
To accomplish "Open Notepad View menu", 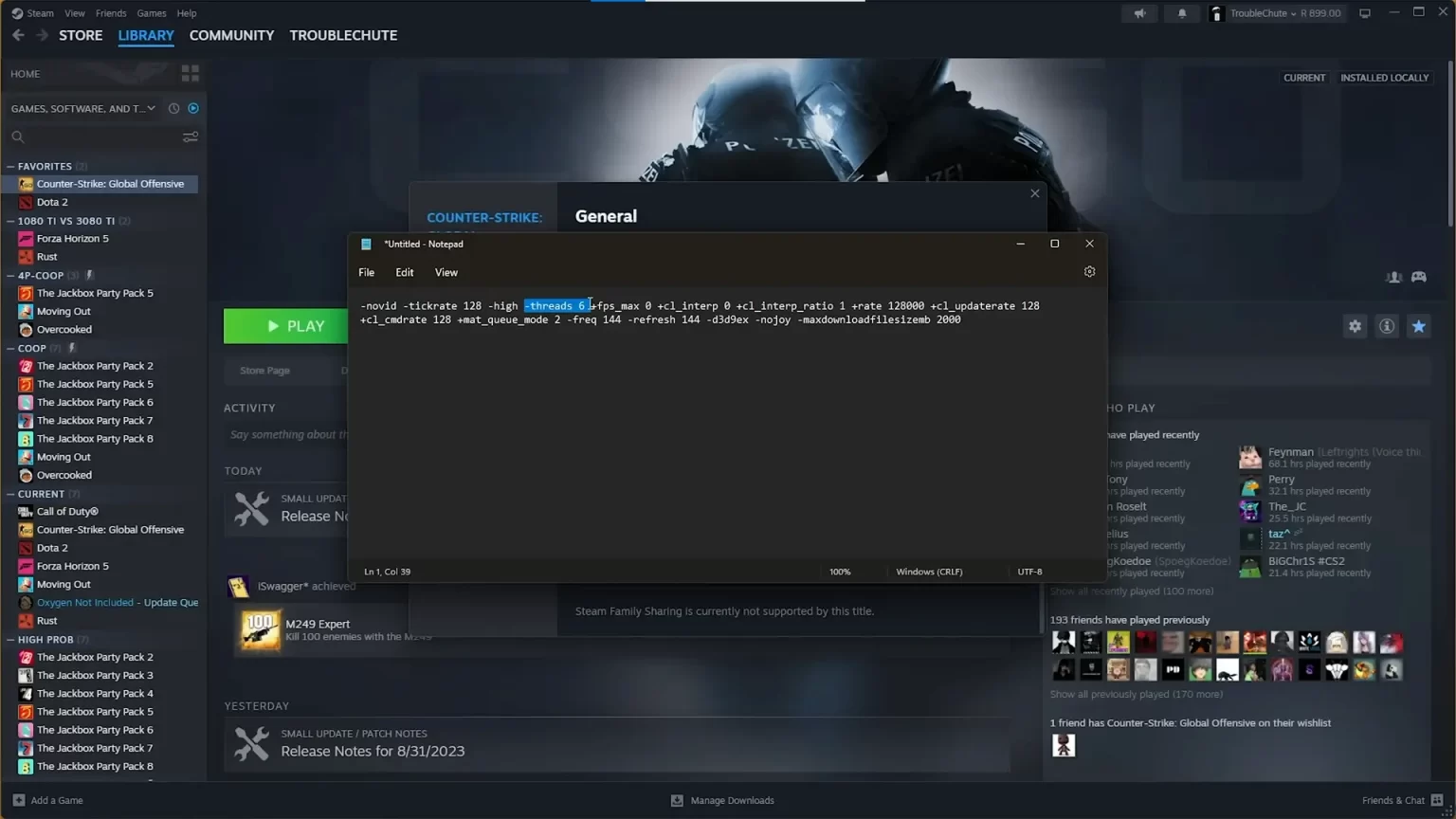I will 446,272.
